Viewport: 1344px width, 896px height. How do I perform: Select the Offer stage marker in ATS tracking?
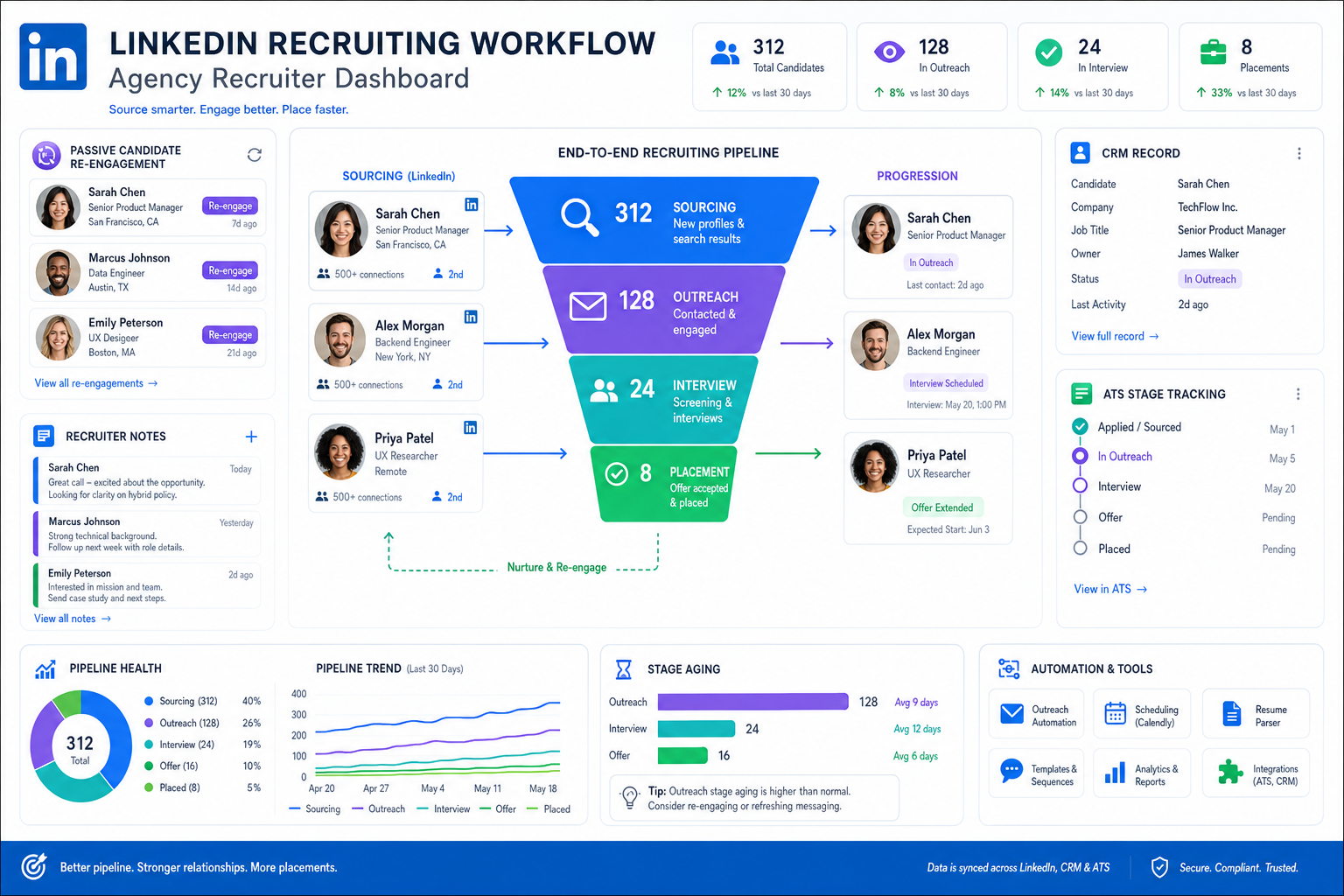point(1080,517)
